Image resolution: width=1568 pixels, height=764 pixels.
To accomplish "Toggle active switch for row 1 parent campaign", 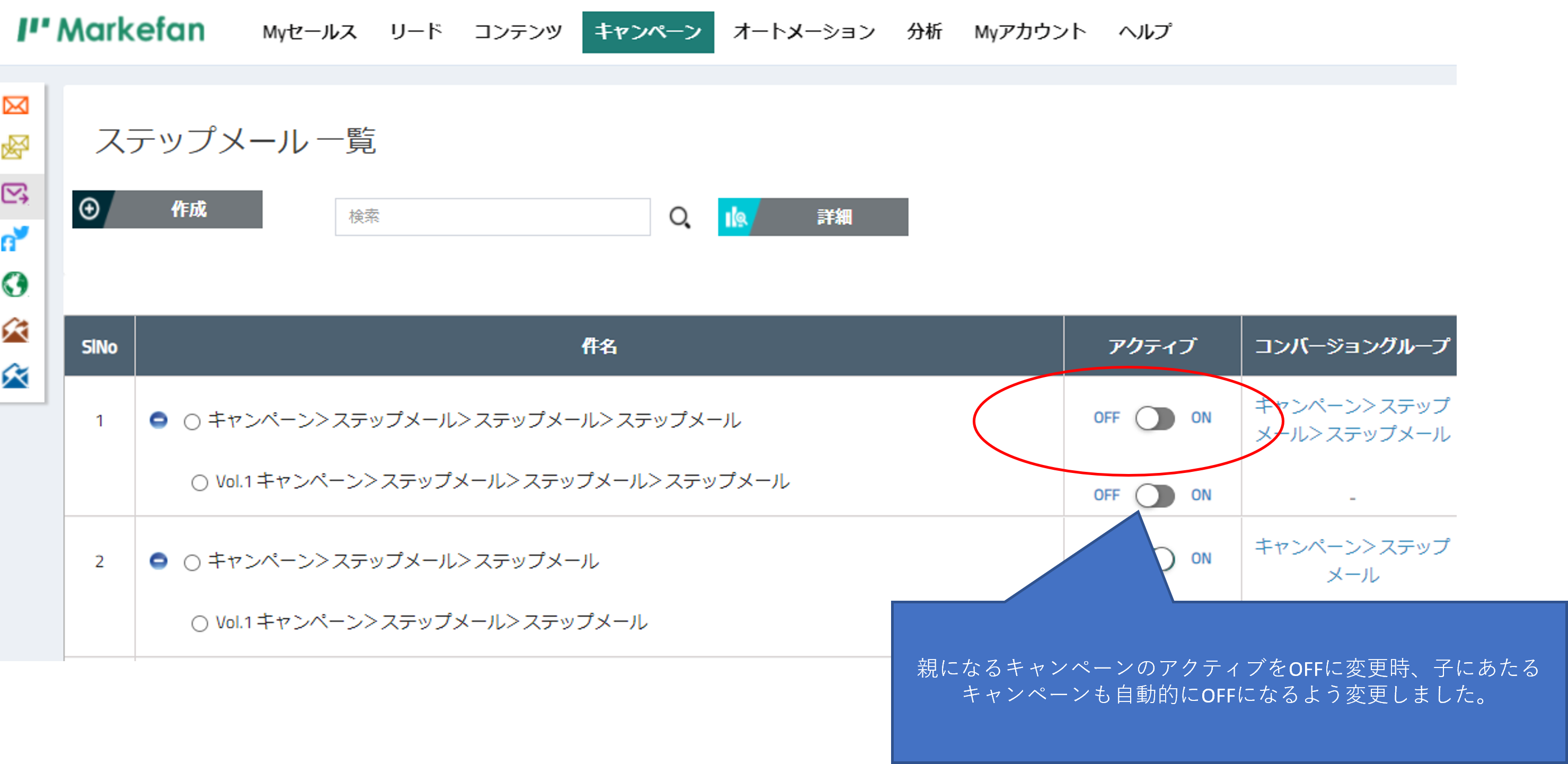I will (x=1154, y=418).
